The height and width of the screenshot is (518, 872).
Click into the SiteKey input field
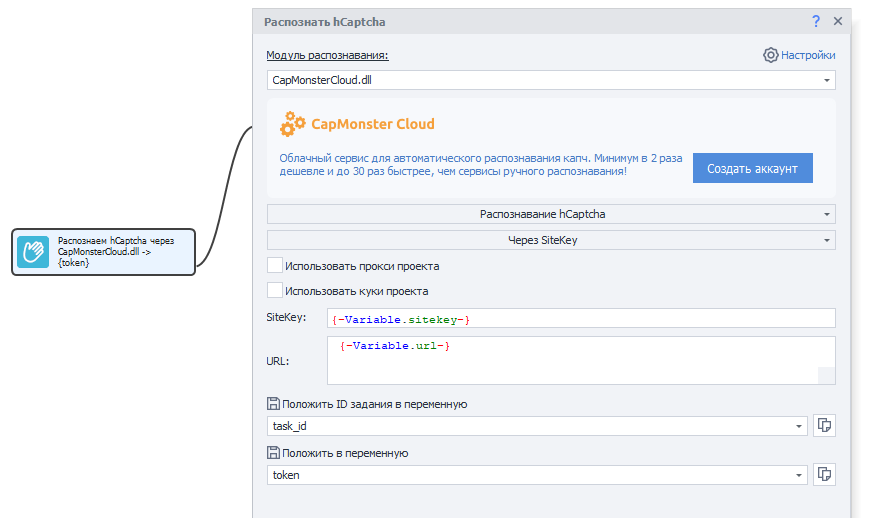tap(581, 318)
